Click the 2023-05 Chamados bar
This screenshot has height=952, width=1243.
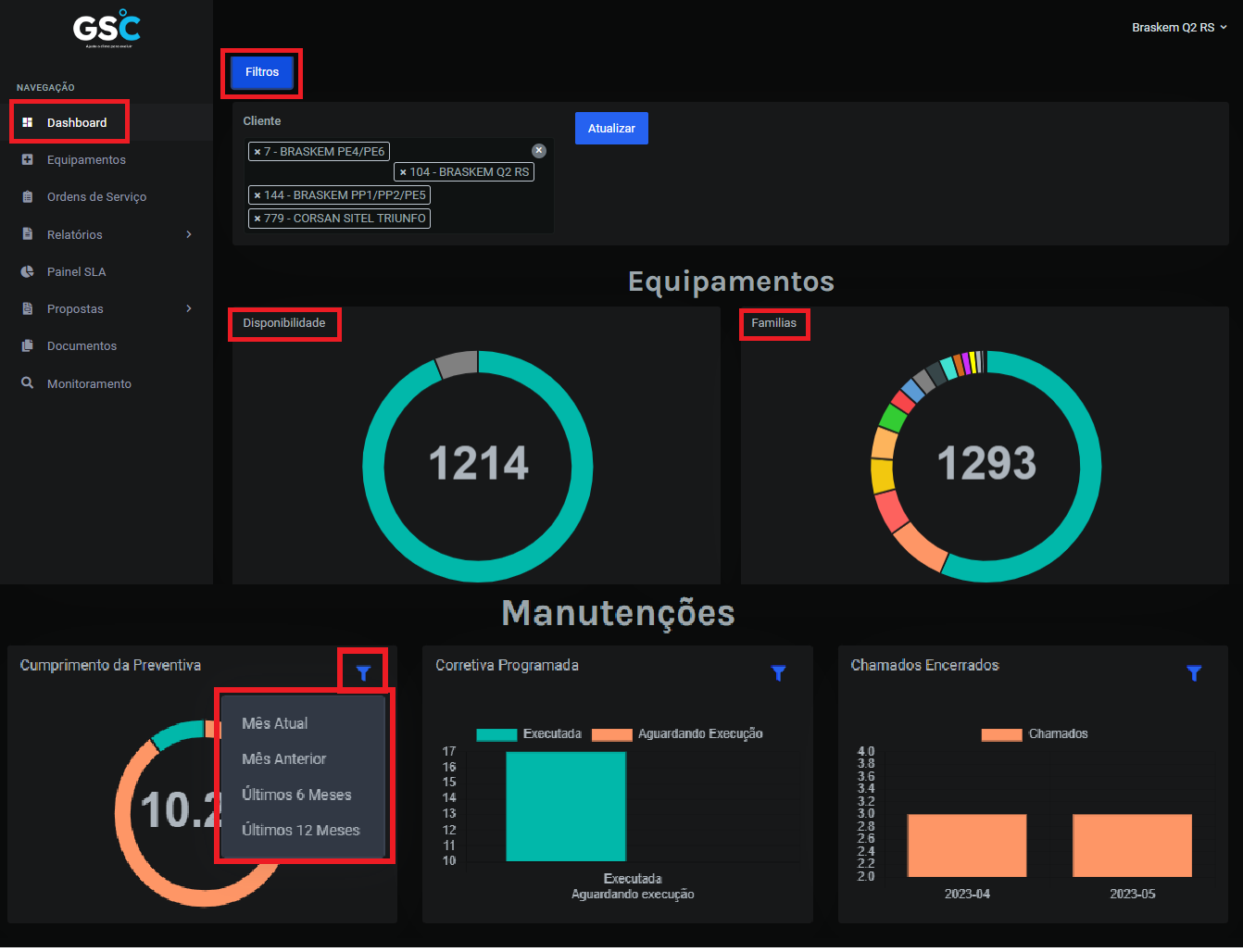(x=1132, y=846)
